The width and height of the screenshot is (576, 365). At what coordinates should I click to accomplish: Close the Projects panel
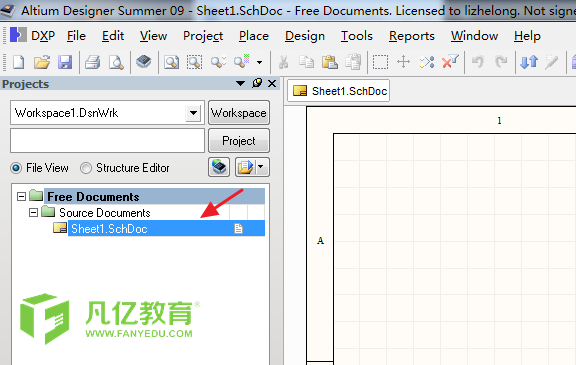point(272,84)
